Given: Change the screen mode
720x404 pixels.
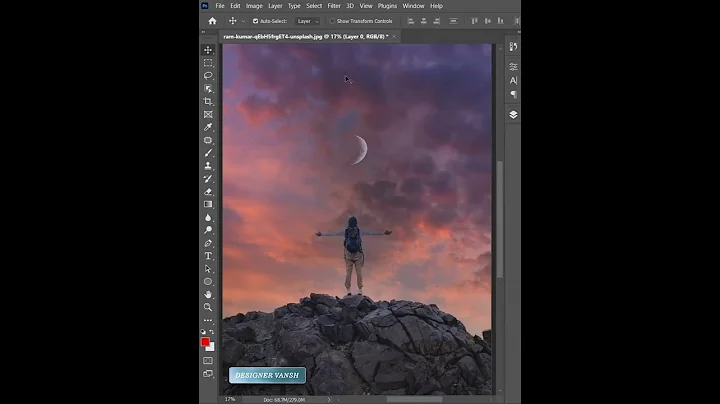Looking at the screenshot, I should (x=208, y=373).
